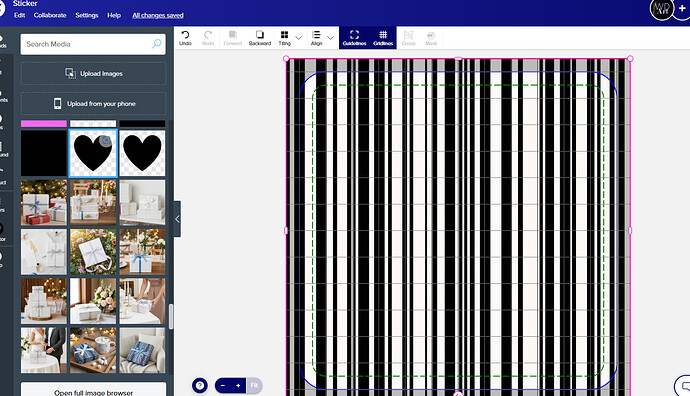The height and width of the screenshot is (396, 690).
Task: Click top-left pink corner handle
Action: [286, 59]
